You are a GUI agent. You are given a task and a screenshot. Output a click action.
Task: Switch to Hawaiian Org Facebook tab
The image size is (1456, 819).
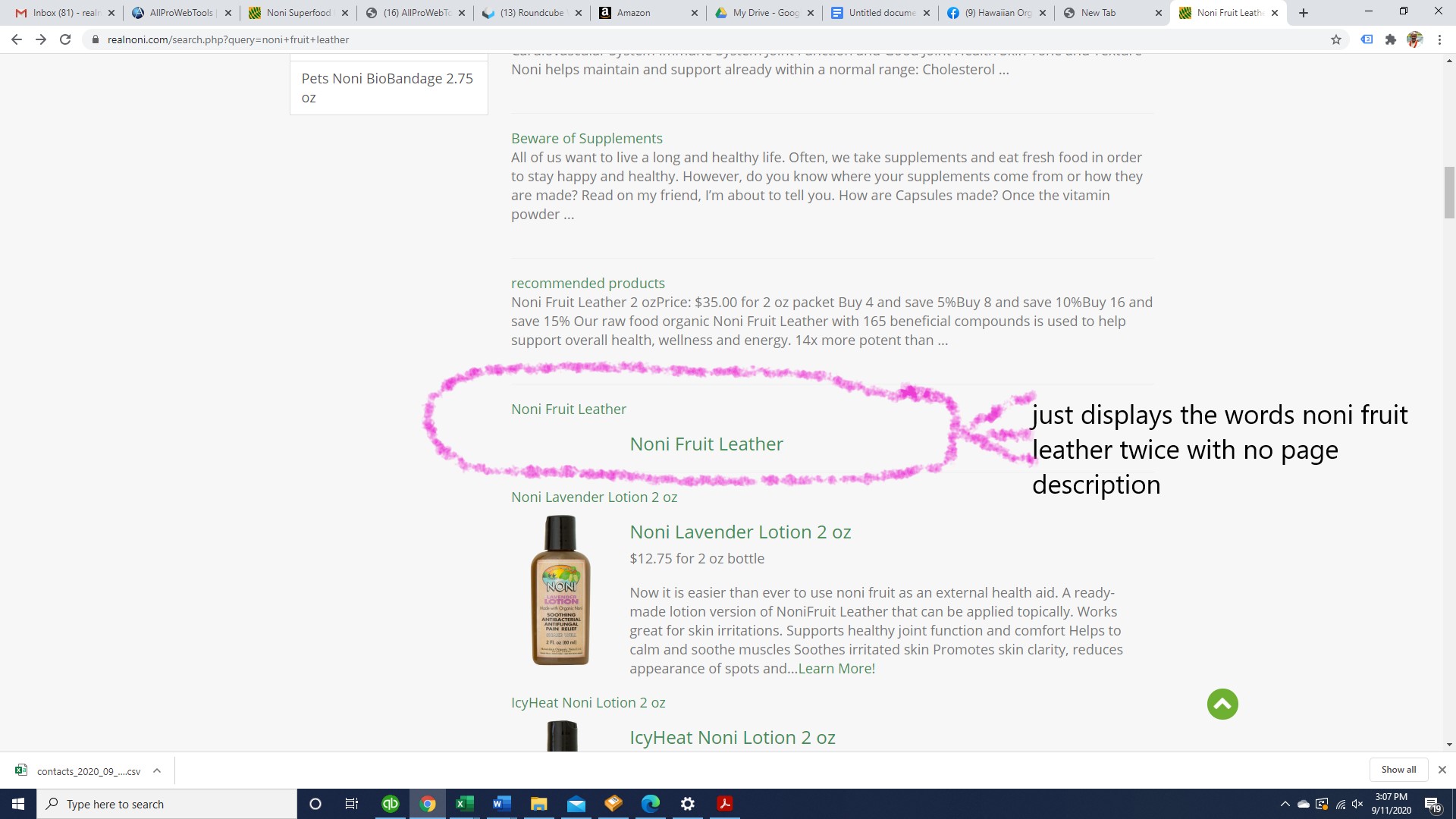(x=998, y=13)
